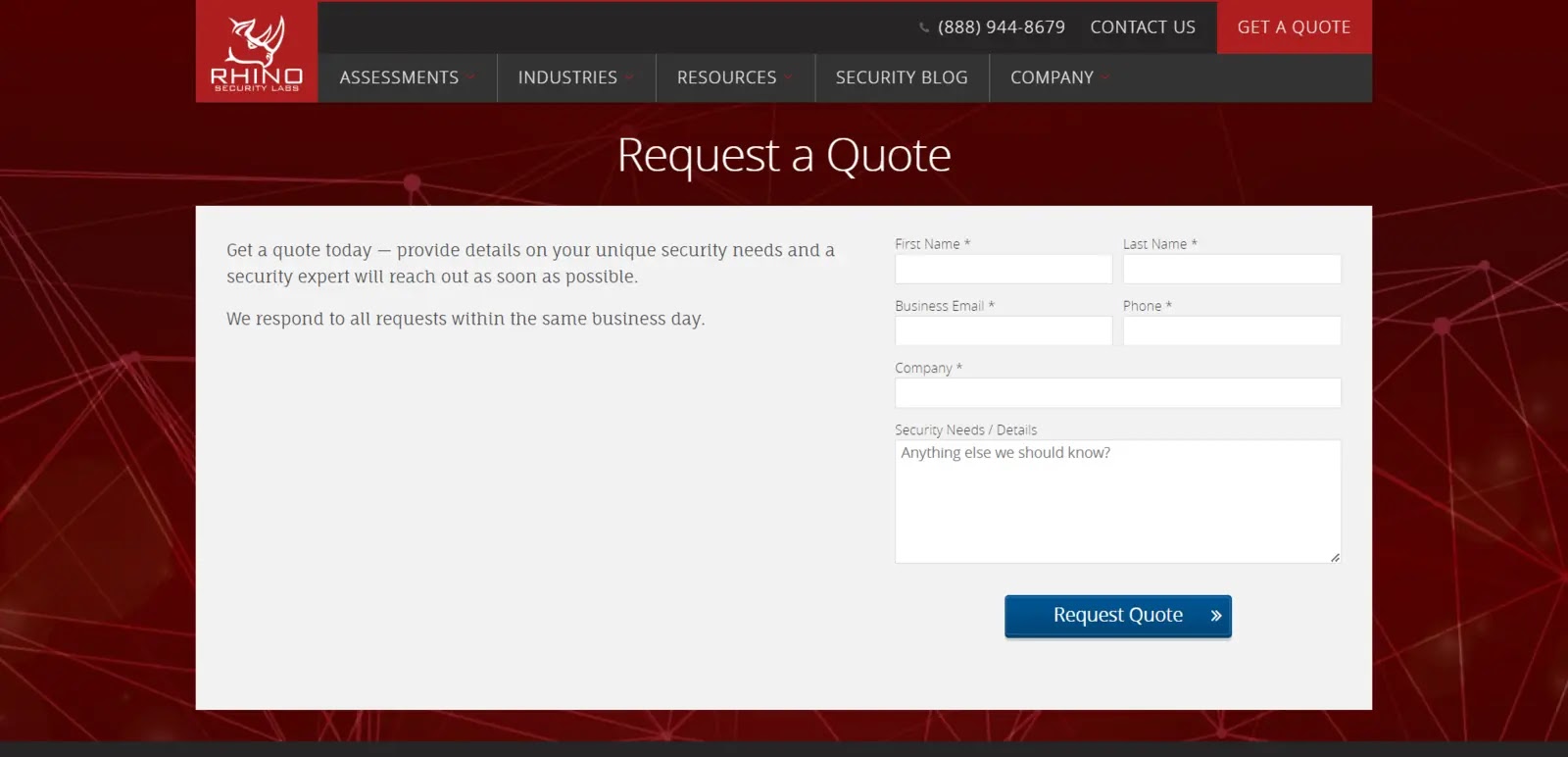Viewport: 1568px width, 757px height.
Task: Select the Last Name text box
Action: [1231, 269]
